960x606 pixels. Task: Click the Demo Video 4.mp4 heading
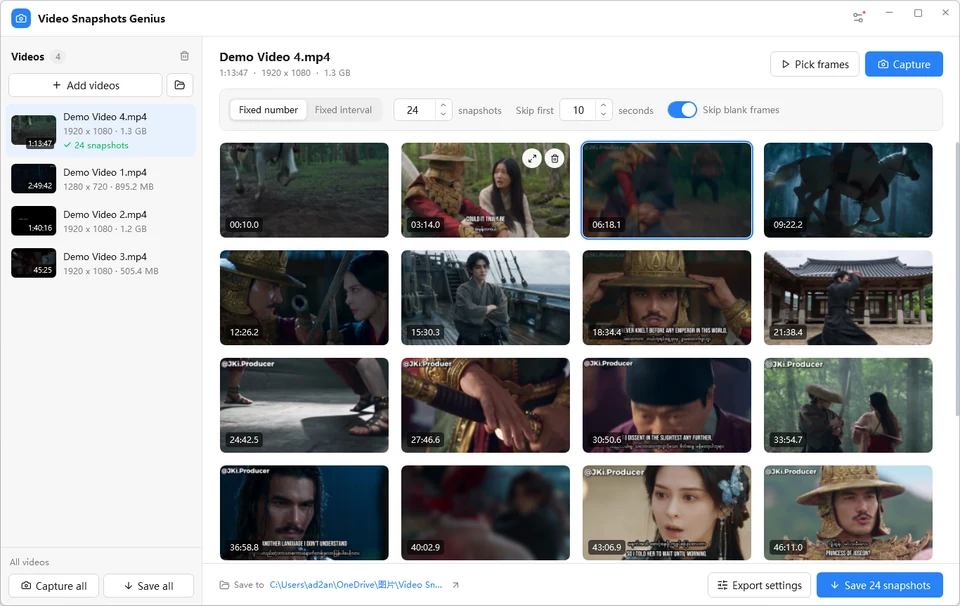coord(274,57)
